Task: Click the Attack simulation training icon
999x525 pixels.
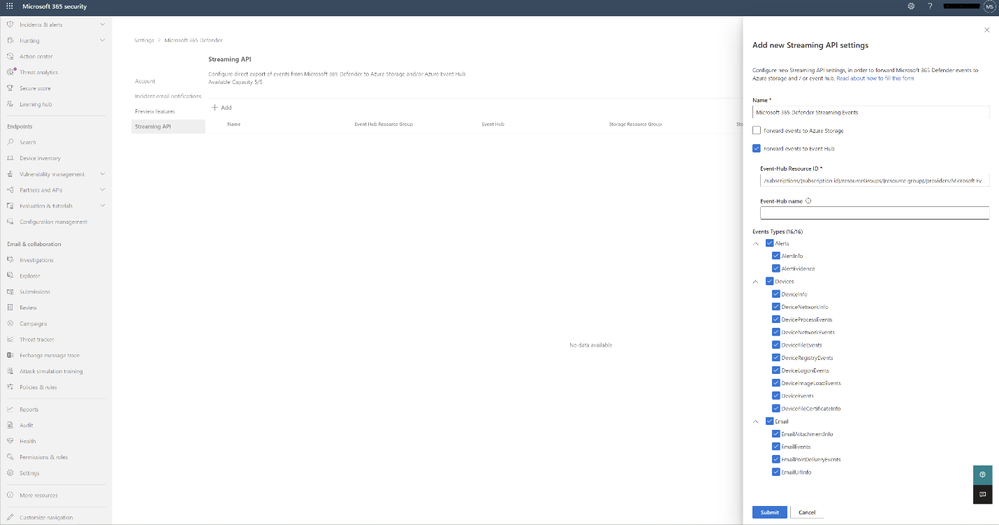Action: (x=10, y=371)
